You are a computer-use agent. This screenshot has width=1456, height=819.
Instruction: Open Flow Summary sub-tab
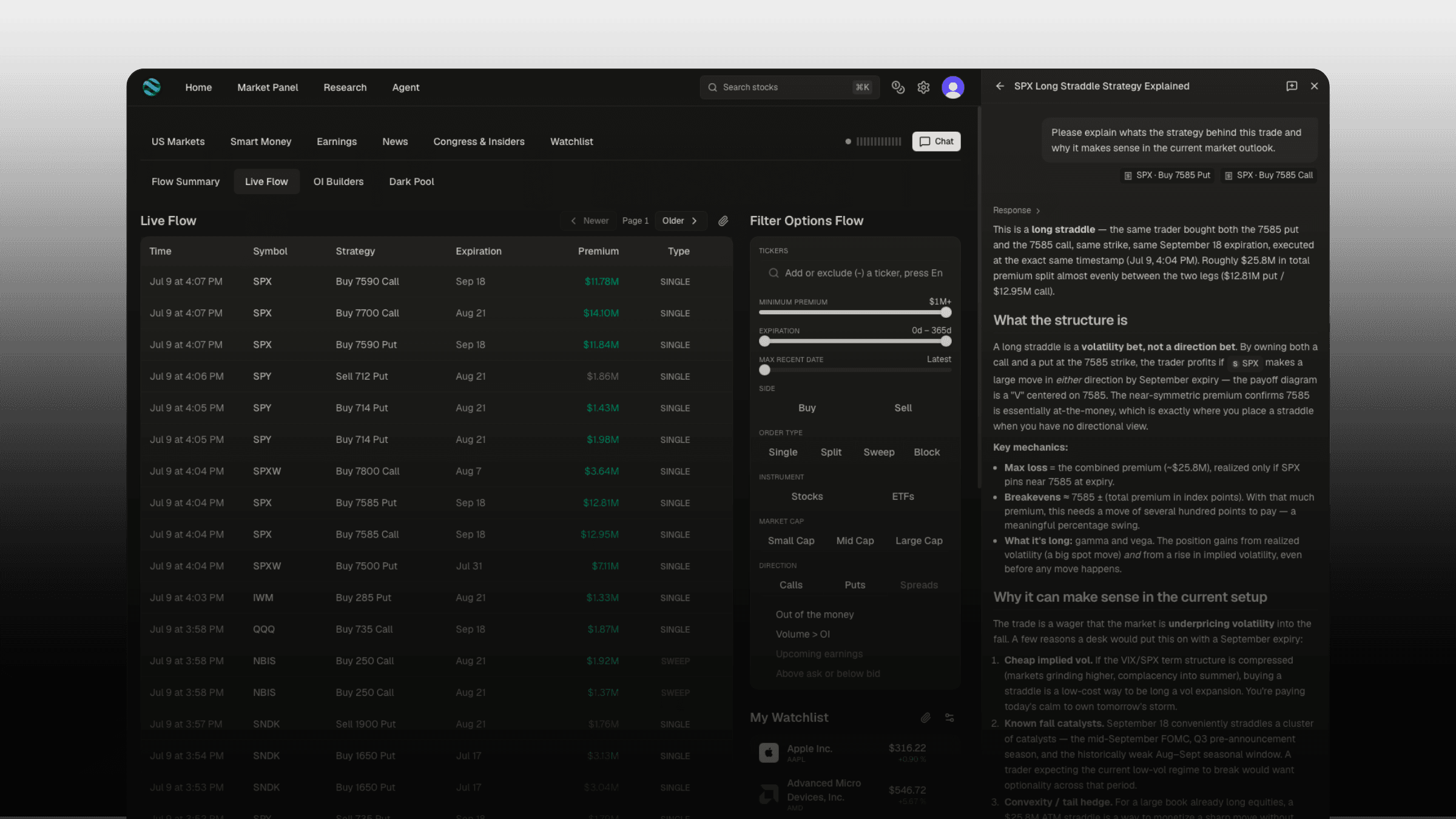pos(186,181)
